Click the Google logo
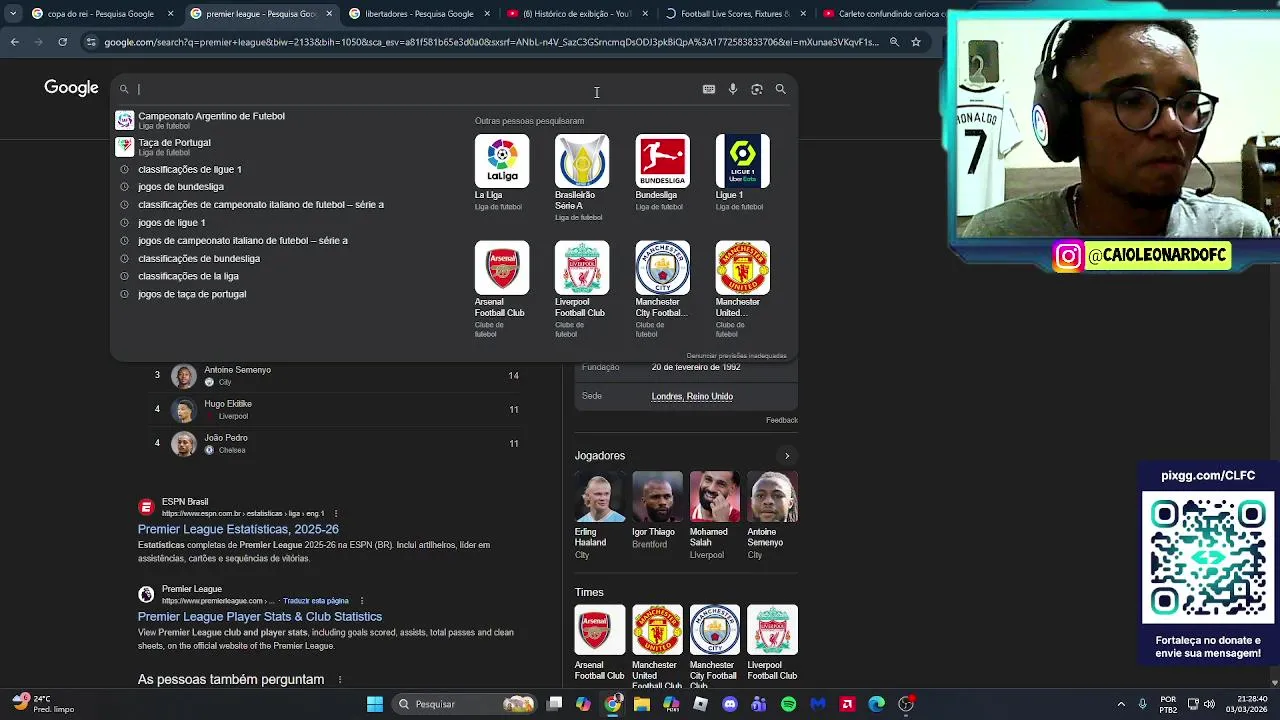This screenshot has width=1280, height=720. (71, 88)
